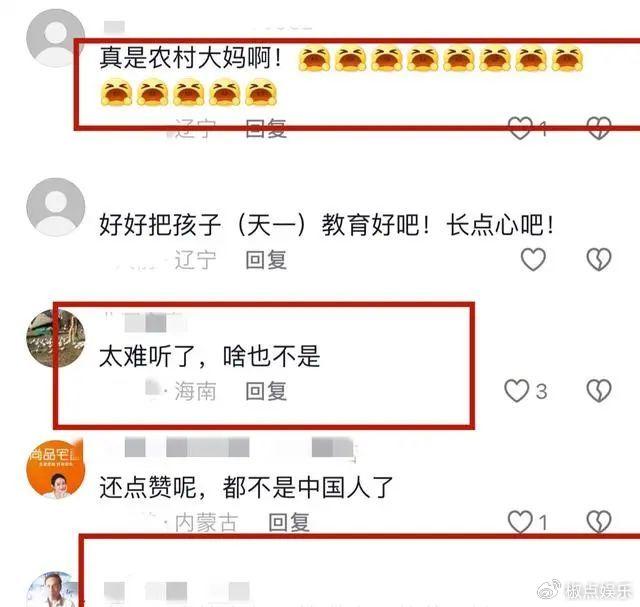Dislike the 太难听了 comment

click(599, 391)
